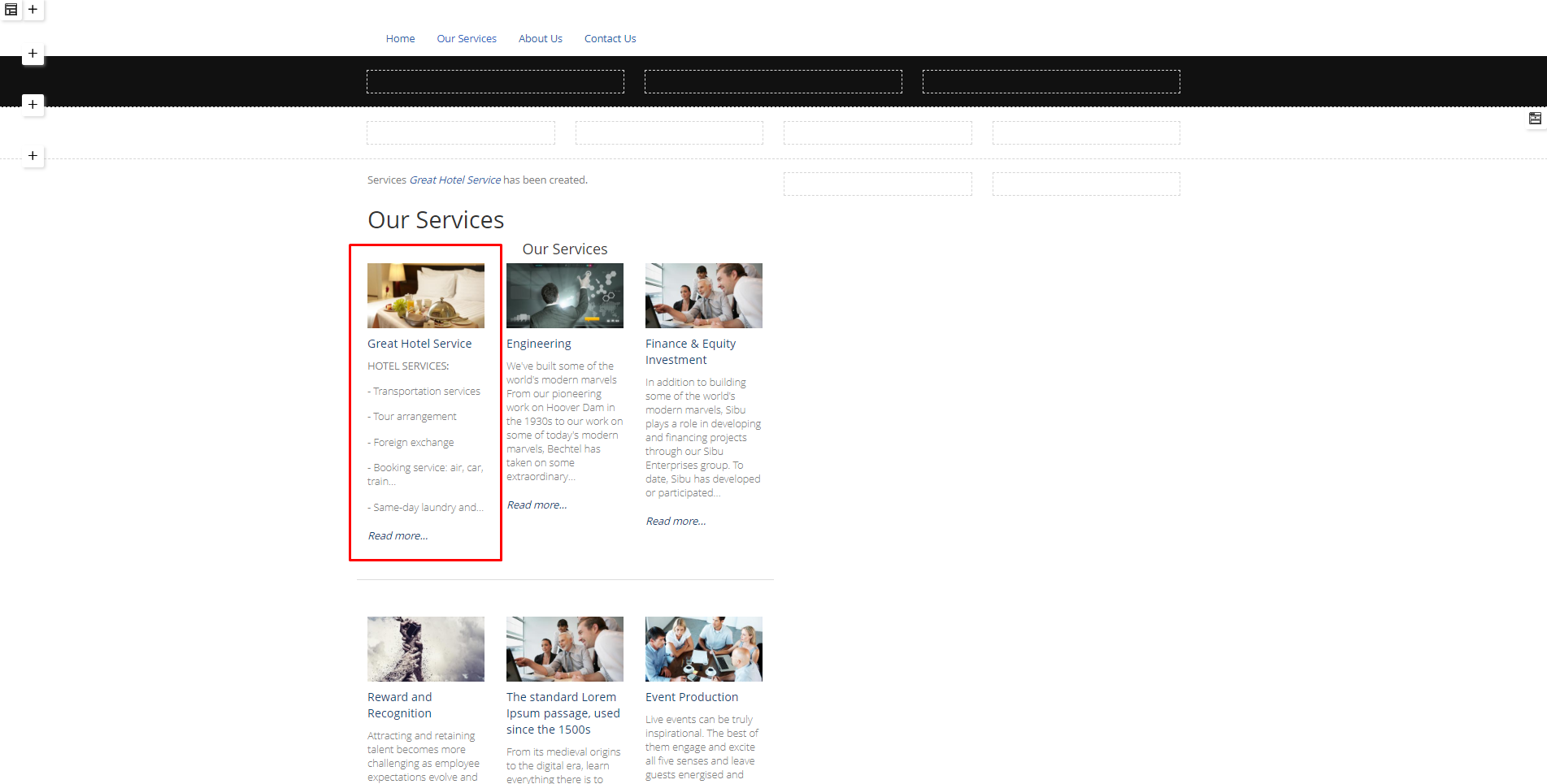
Task: Click the '- Booking service: air, car, train...' line
Action: click(425, 474)
